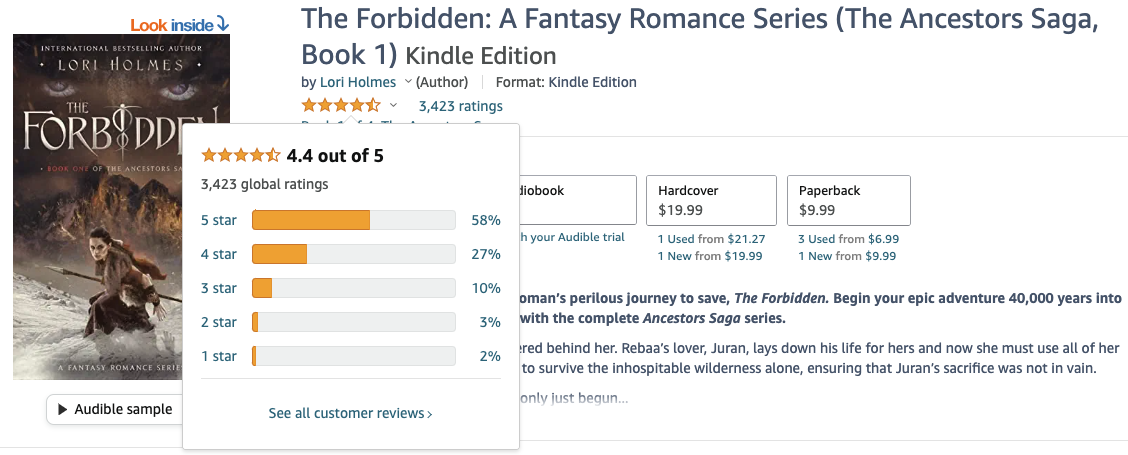Click the Lori Holmes author link
This screenshot has width=1128, height=455.
pyautogui.click(x=357, y=82)
